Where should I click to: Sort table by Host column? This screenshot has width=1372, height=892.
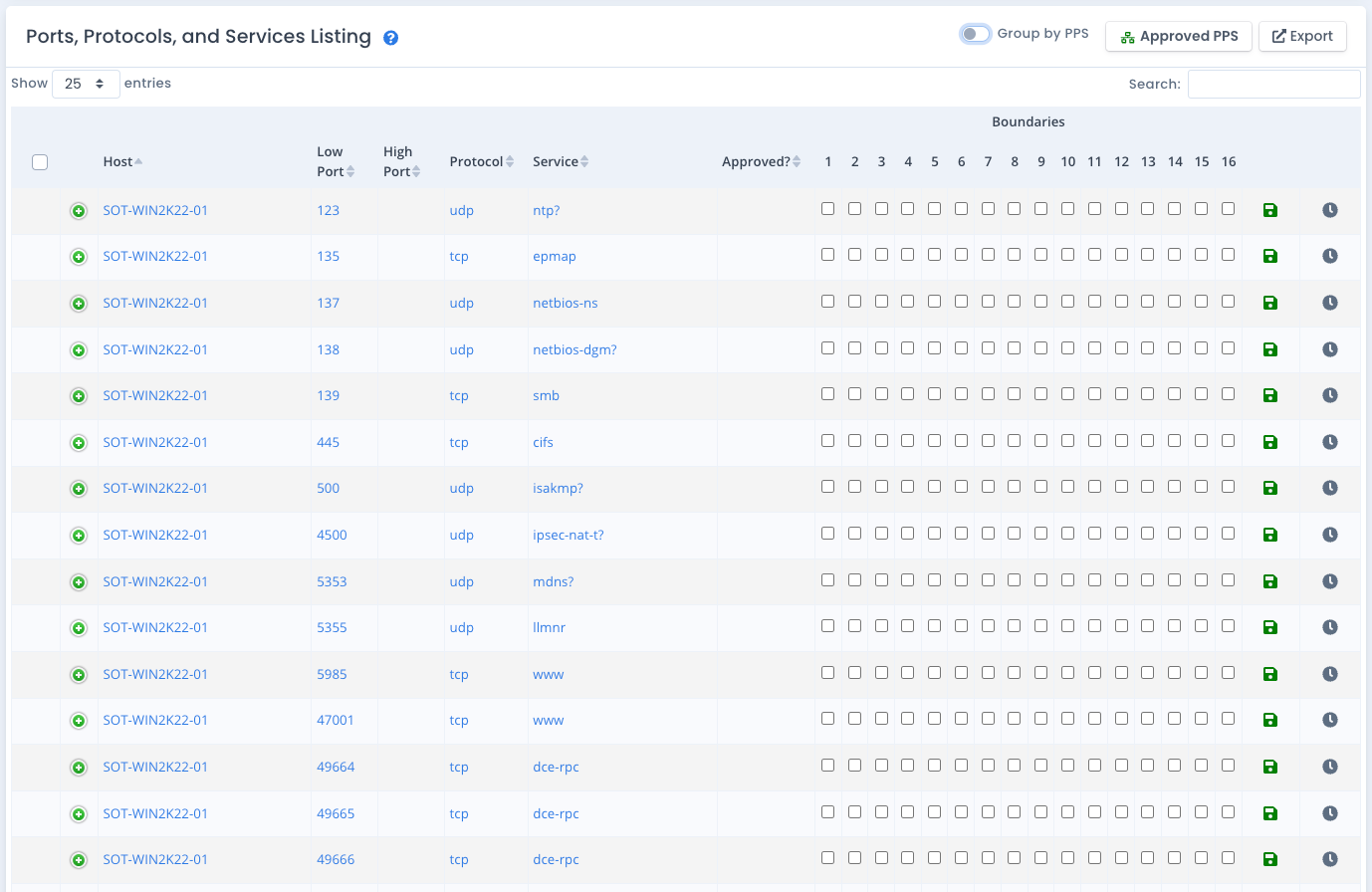pos(122,161)
